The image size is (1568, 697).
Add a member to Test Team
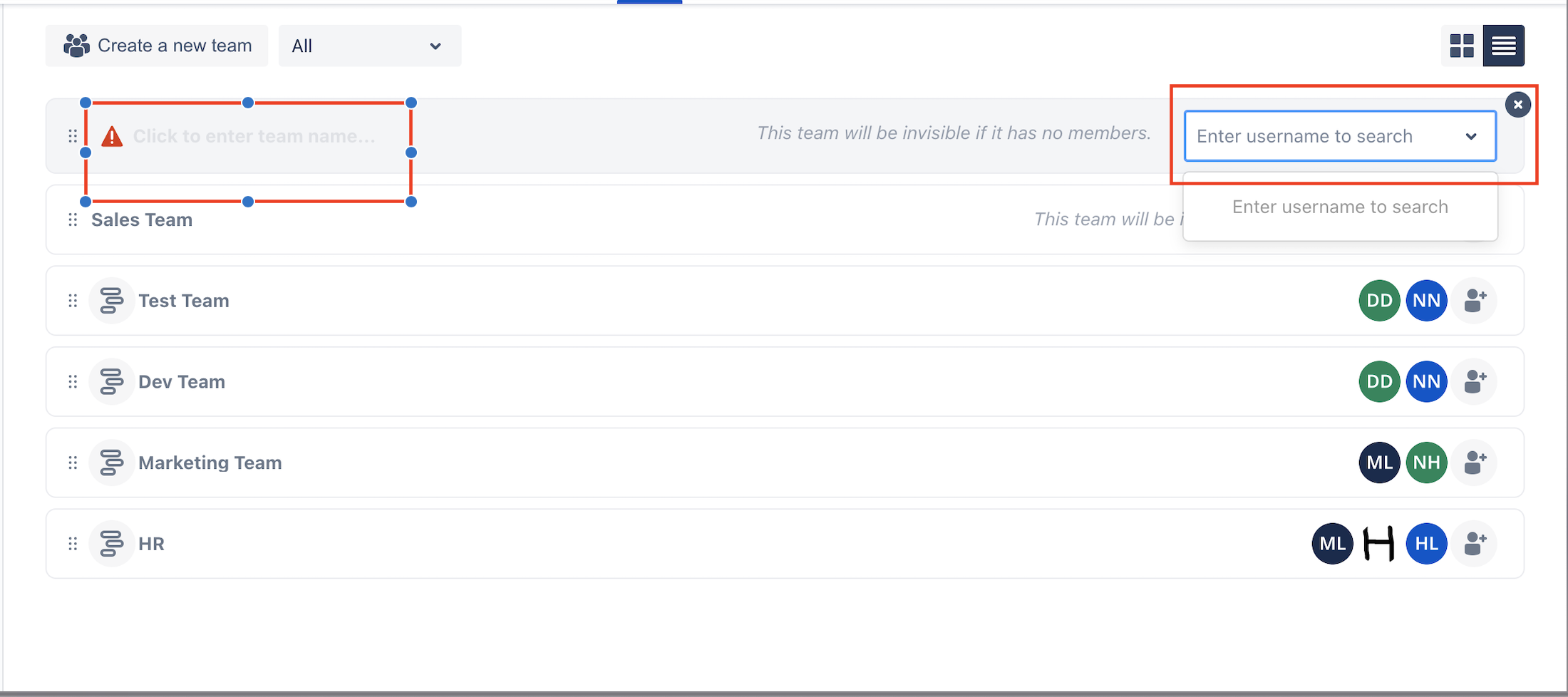coord(1475,301)
